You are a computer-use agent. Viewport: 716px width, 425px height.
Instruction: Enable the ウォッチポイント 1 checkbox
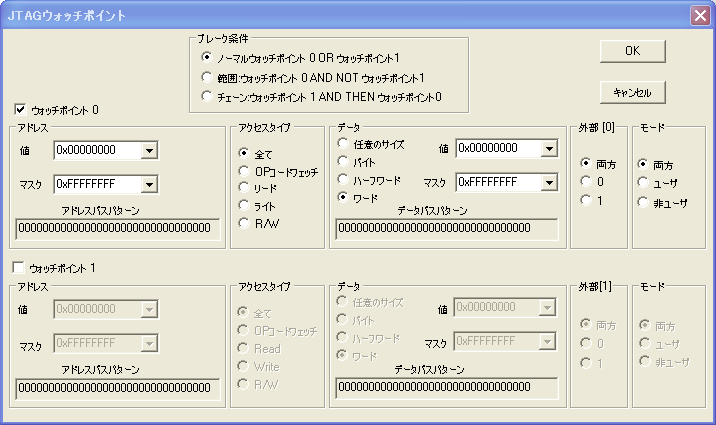pyautogui.click(x=19, y=268)
